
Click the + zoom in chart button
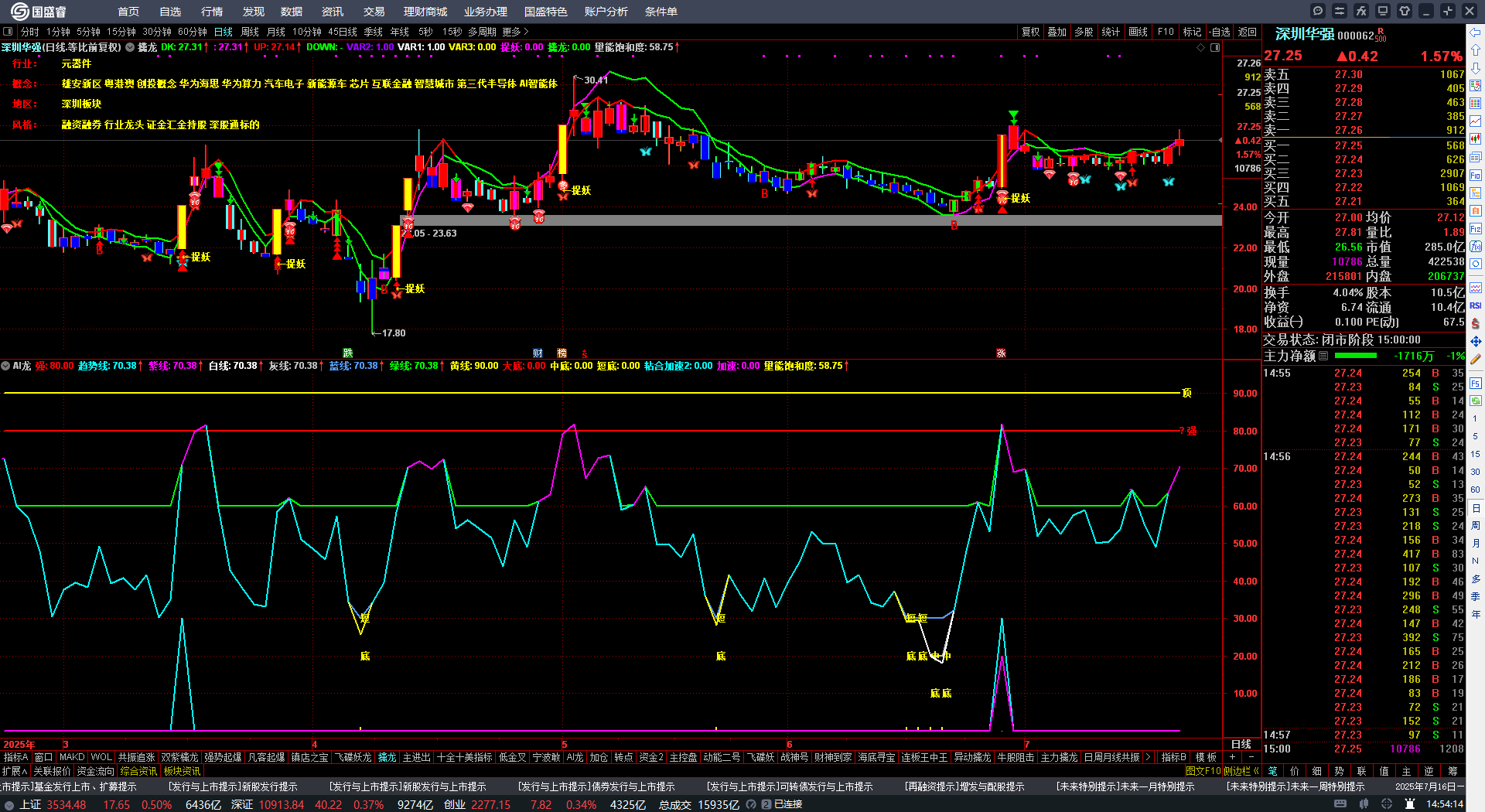point(1233,757)
